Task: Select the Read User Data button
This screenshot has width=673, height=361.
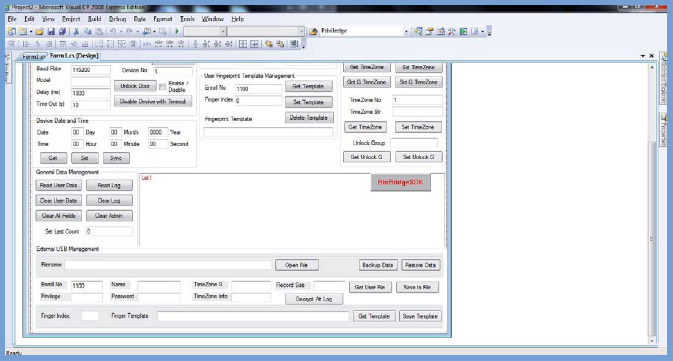Action: (x=58, y=185)
